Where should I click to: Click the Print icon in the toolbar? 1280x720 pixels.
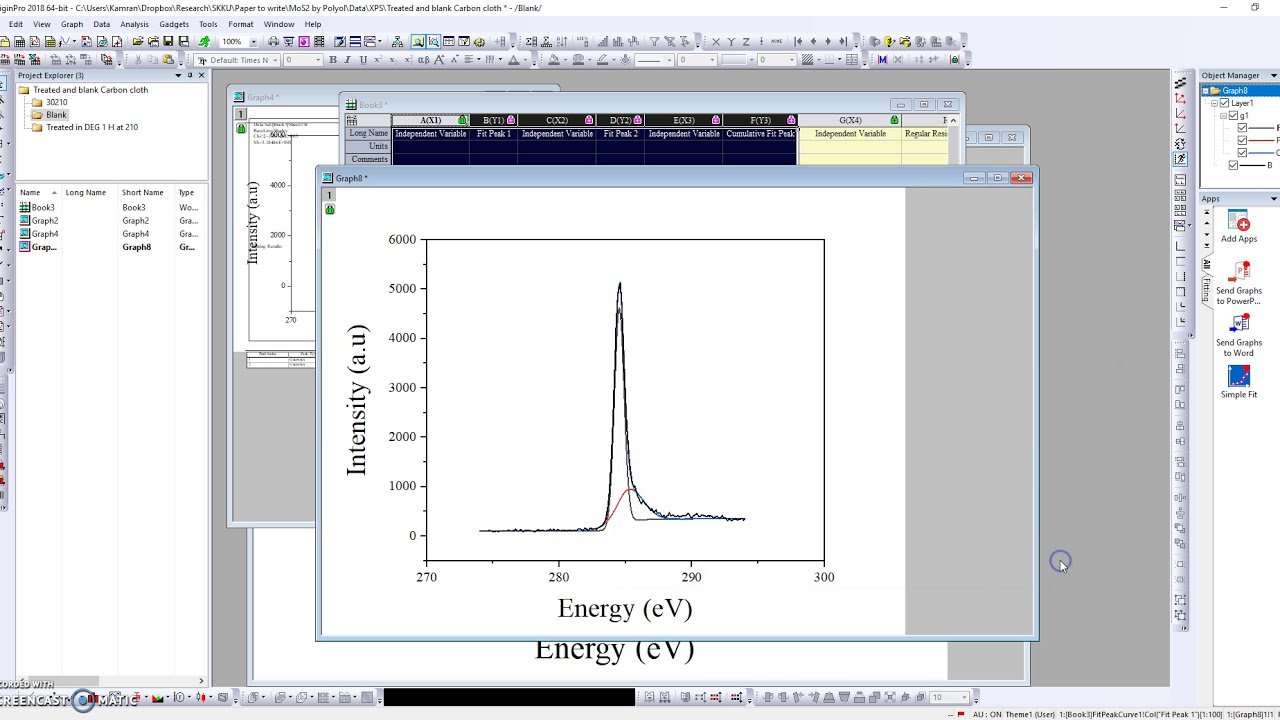(x=273, y=41)
